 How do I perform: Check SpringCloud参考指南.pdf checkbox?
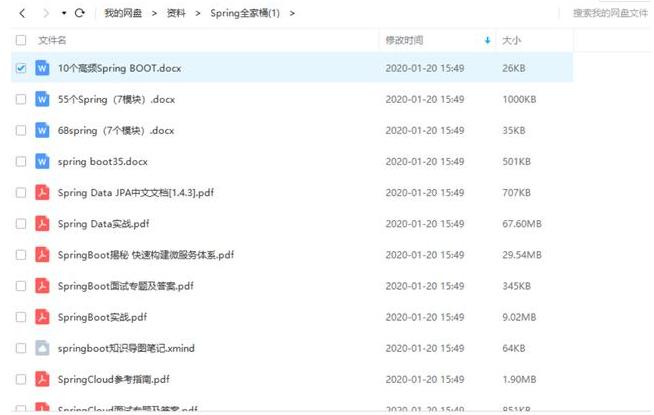click(21, 380)
